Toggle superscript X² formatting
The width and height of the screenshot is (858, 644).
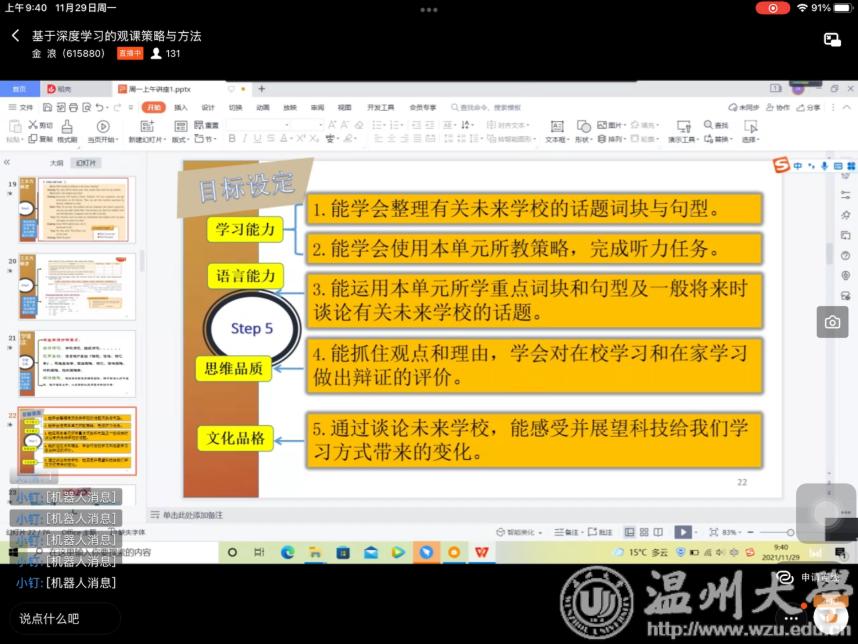click(300, 139)
